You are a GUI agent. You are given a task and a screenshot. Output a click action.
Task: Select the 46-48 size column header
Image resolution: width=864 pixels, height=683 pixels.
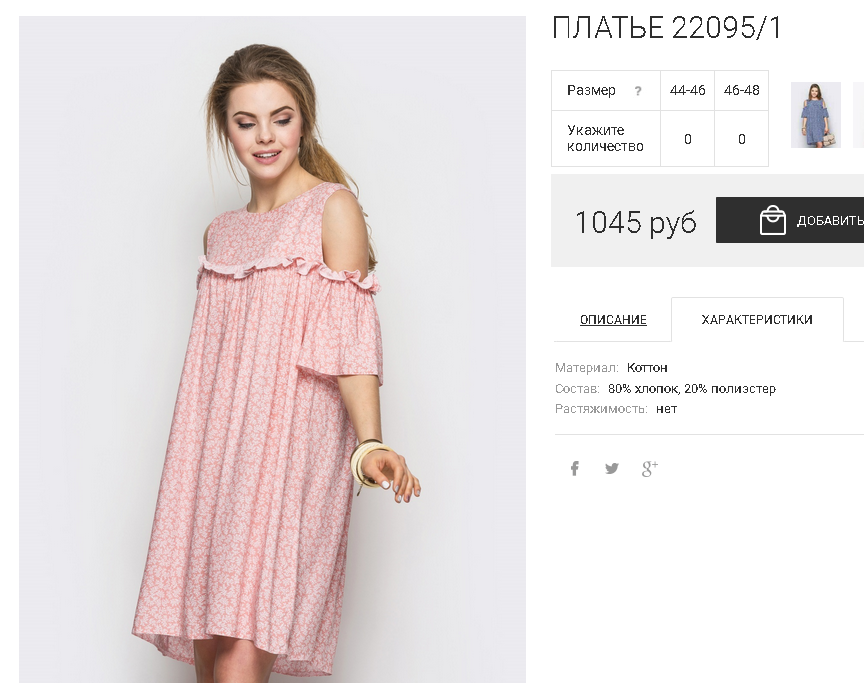coord(742,90)
